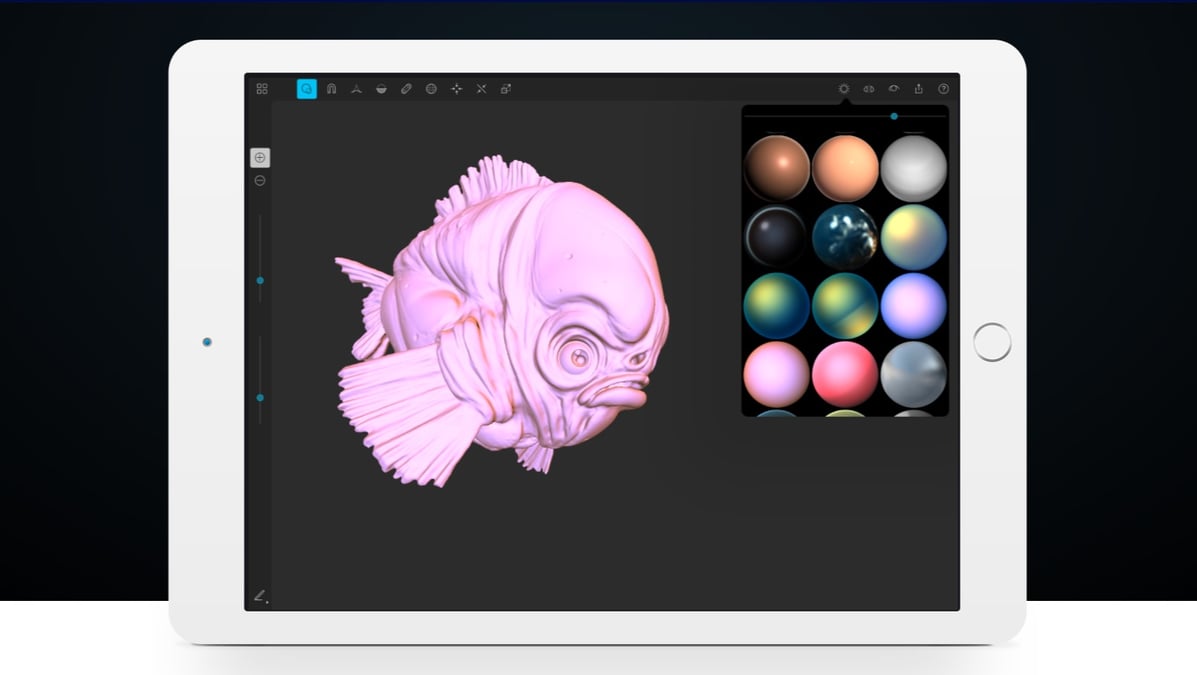Toggle symmetry with the X icon
Image resolution: width=1197 pixels, height=675 pixels.
coord(481,89)
